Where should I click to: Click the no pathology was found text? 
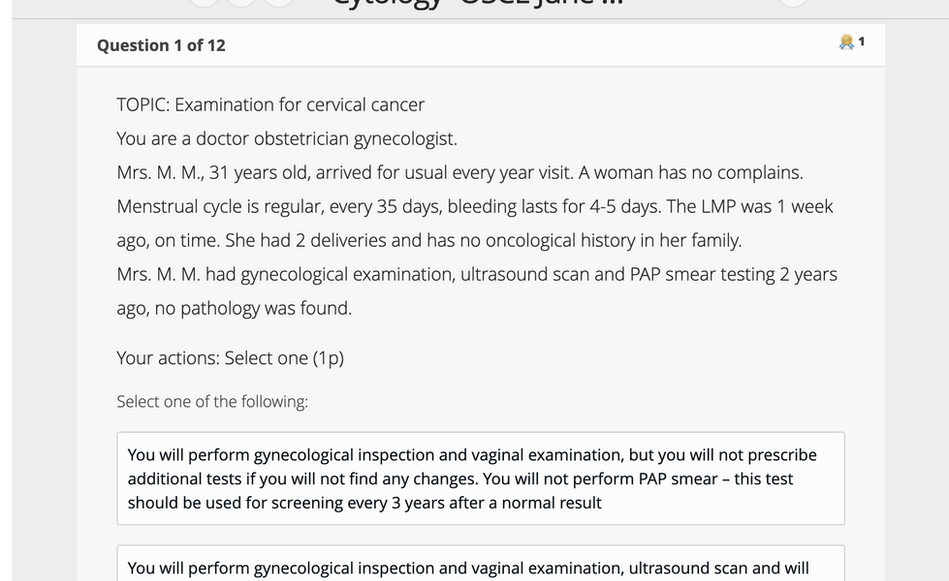[253, 308]
